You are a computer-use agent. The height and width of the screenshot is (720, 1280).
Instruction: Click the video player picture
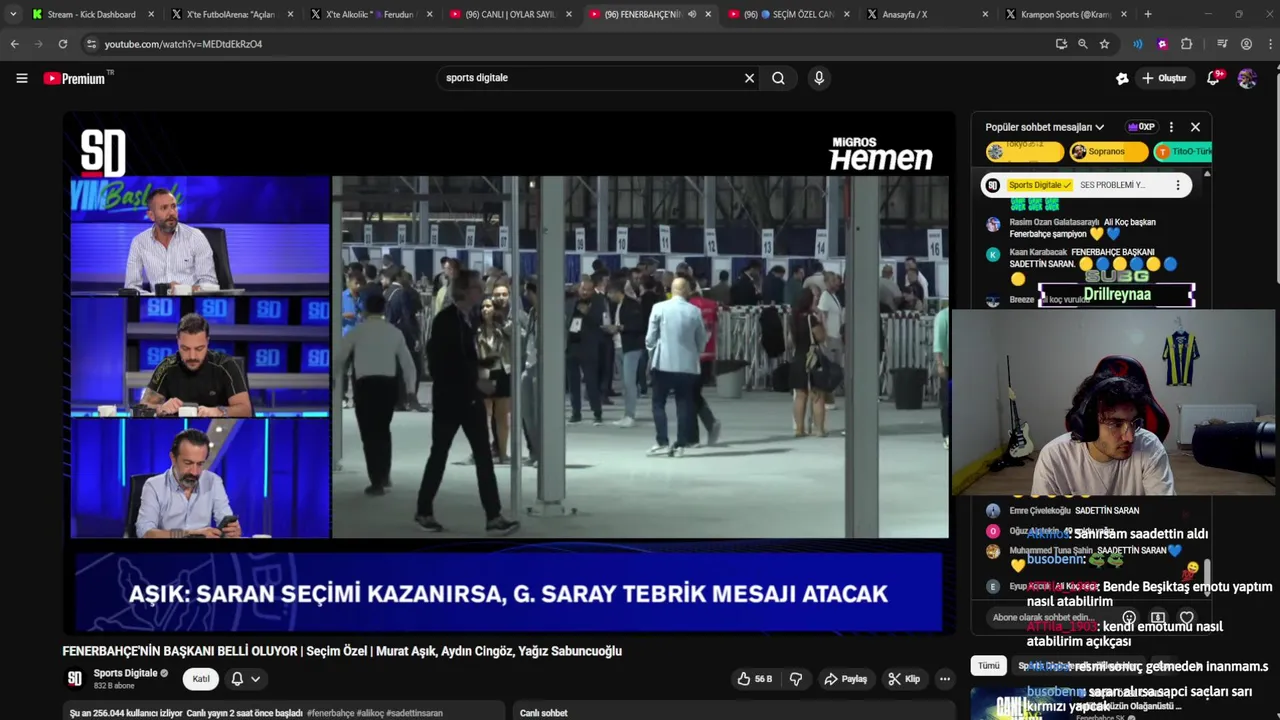509,372
